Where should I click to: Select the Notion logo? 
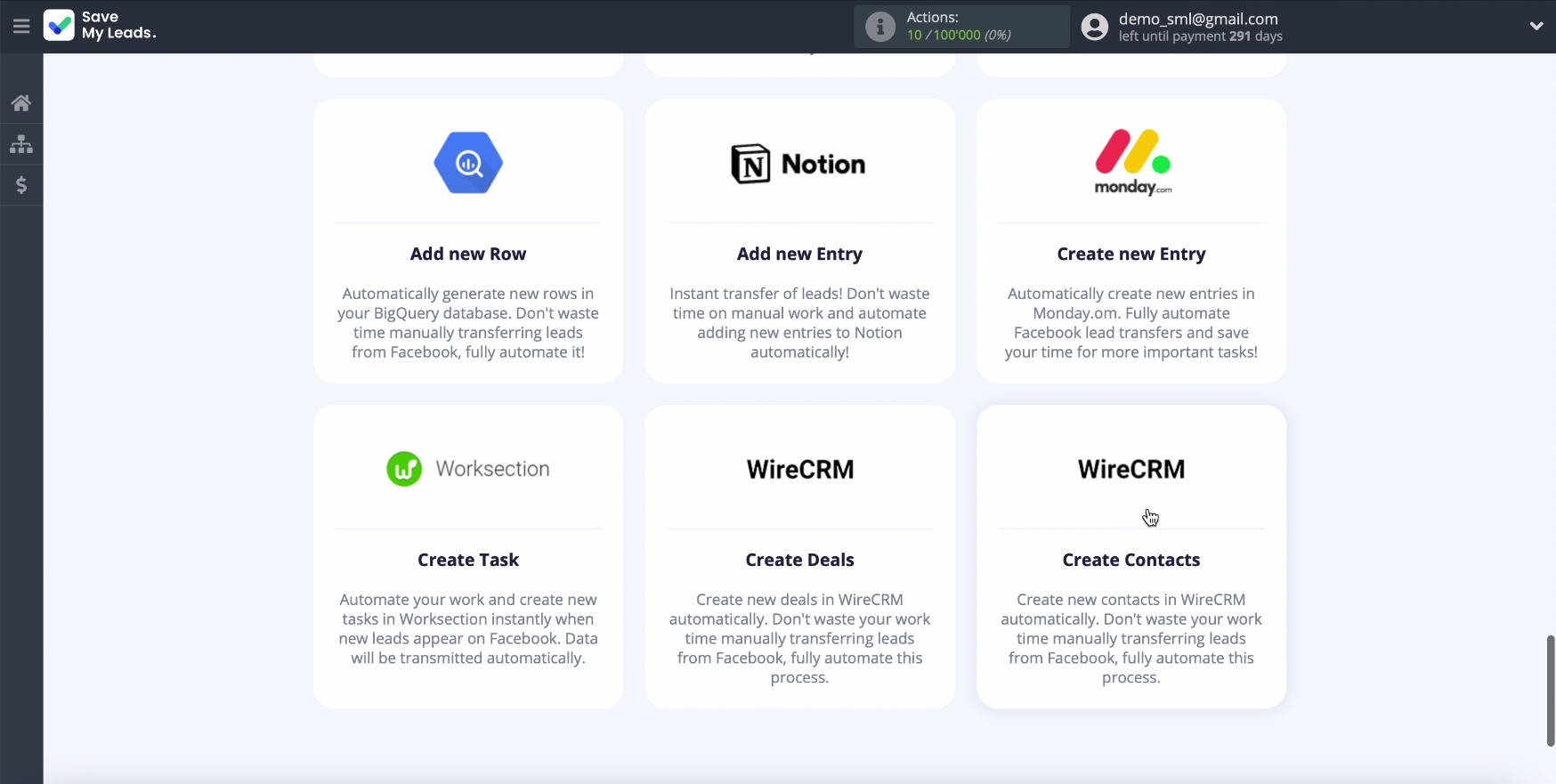(798, 164)
